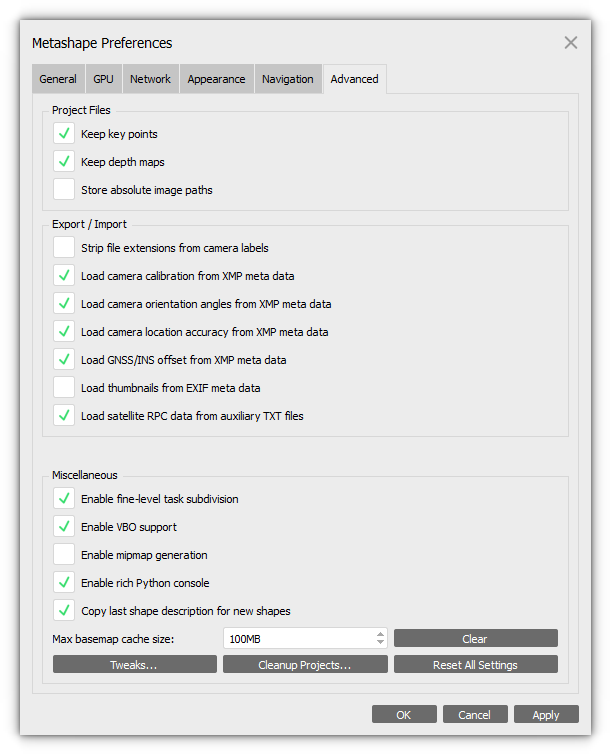Toggle Load camera orientation angles checkbox
The width and height of the screenshot is (610, 754).
tap(64, 303)
